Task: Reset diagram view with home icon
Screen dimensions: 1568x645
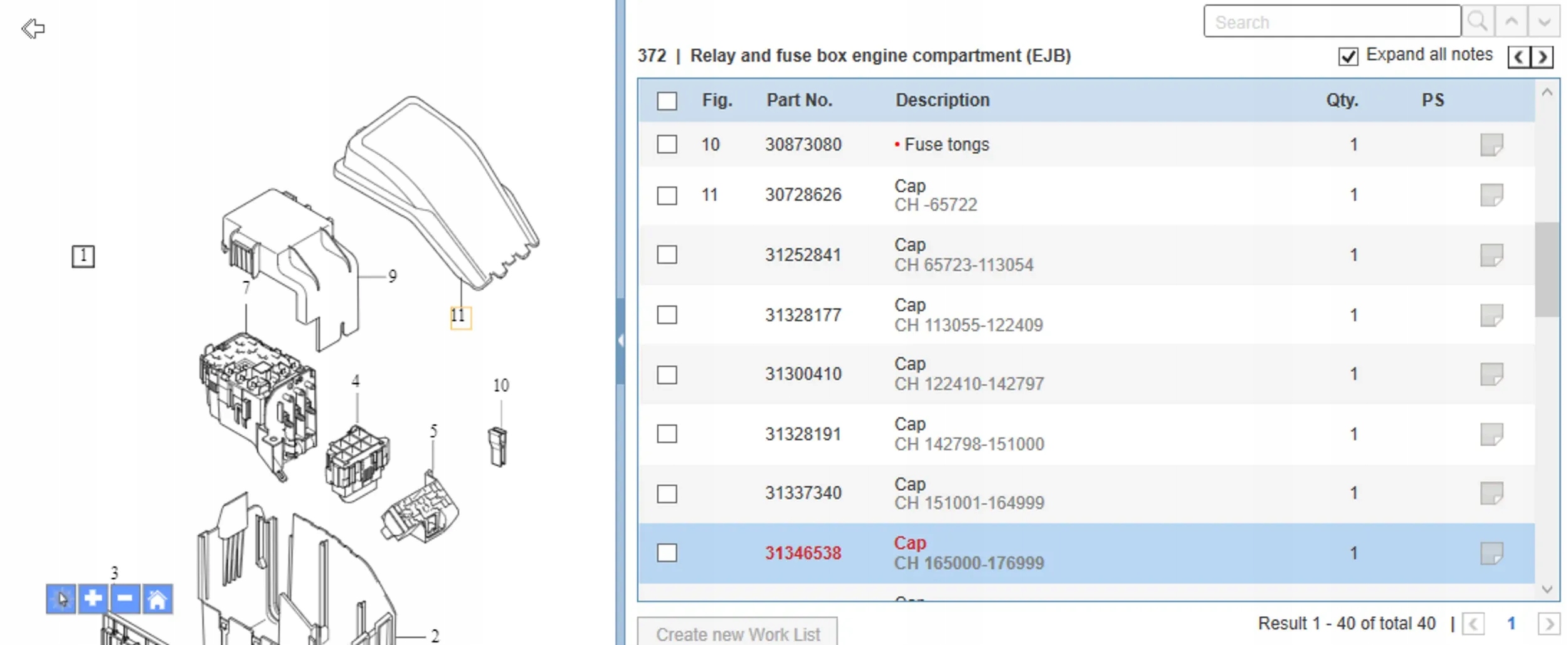Action: tap(157, 599)
